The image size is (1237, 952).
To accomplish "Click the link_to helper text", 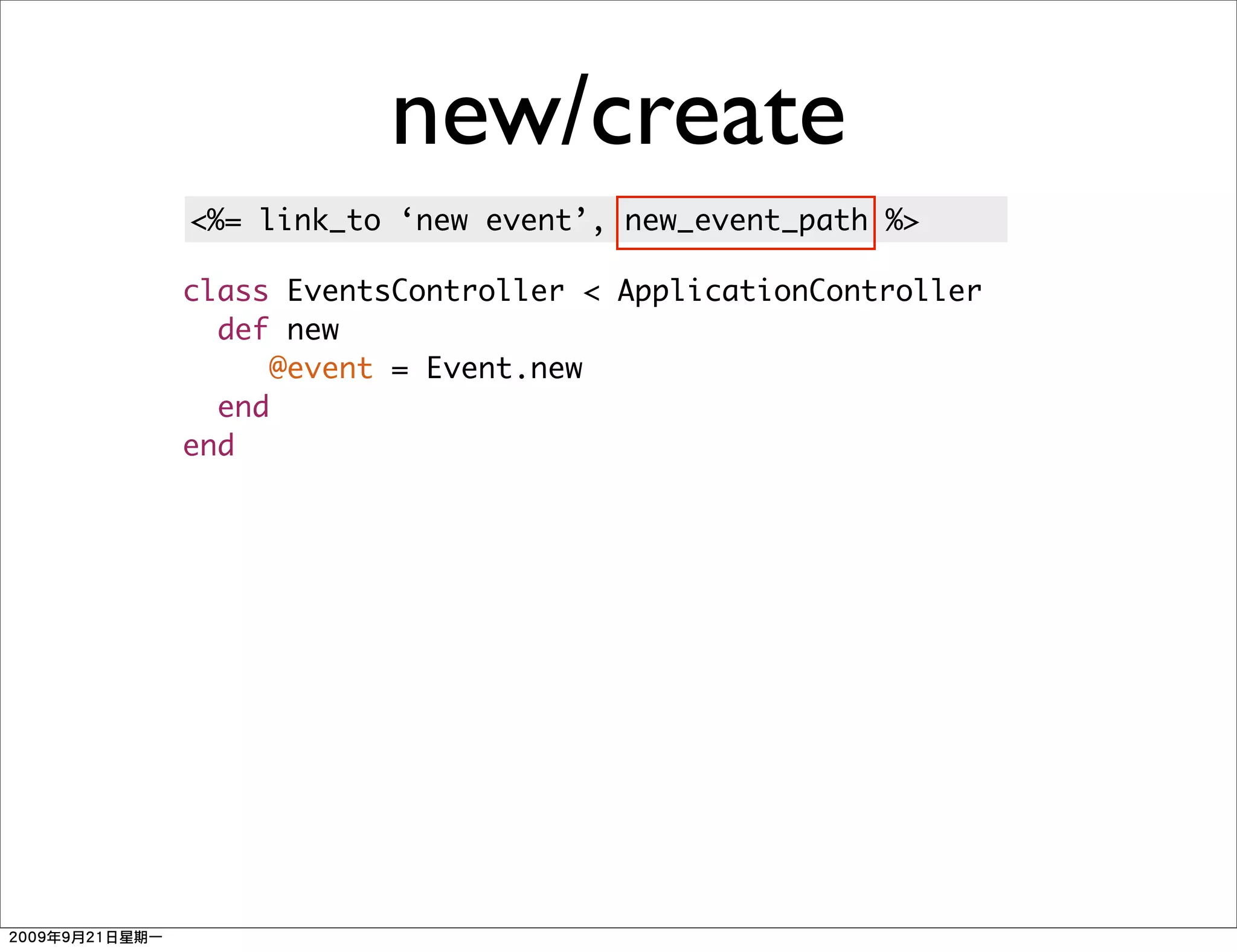I will [x=320, y=220].
